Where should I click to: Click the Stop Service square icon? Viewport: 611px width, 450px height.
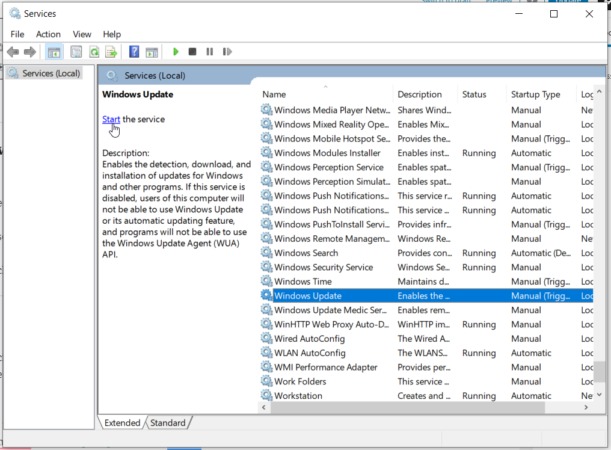(192, 51)
